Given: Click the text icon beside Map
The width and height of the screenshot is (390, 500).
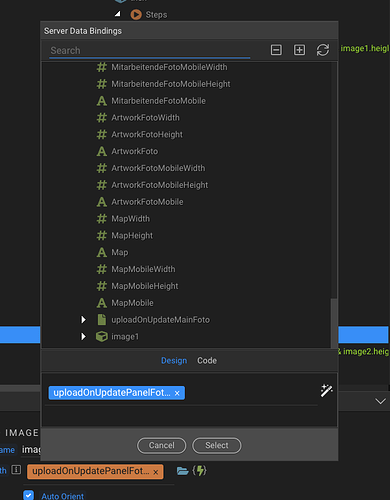Looking at the screenshot, I should point(102,252).
